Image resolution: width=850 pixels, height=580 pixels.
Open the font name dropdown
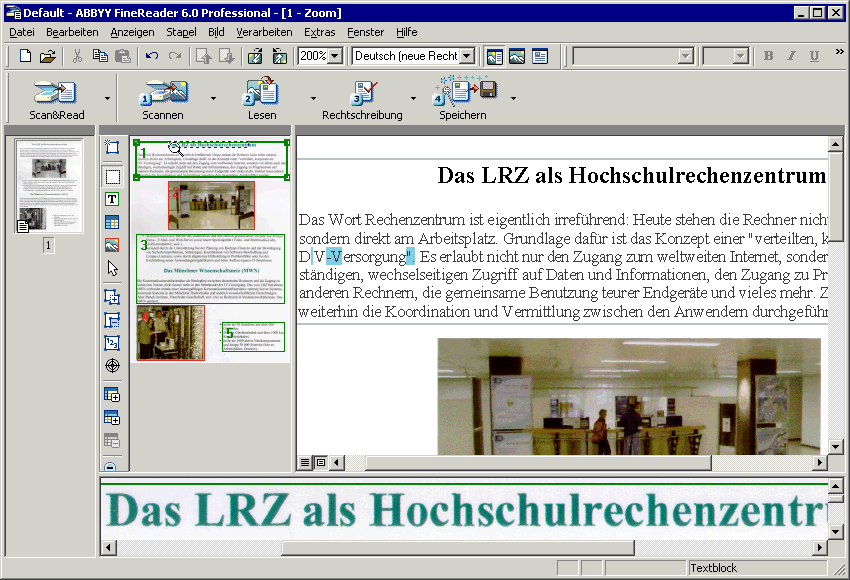[x=686, y=56]
